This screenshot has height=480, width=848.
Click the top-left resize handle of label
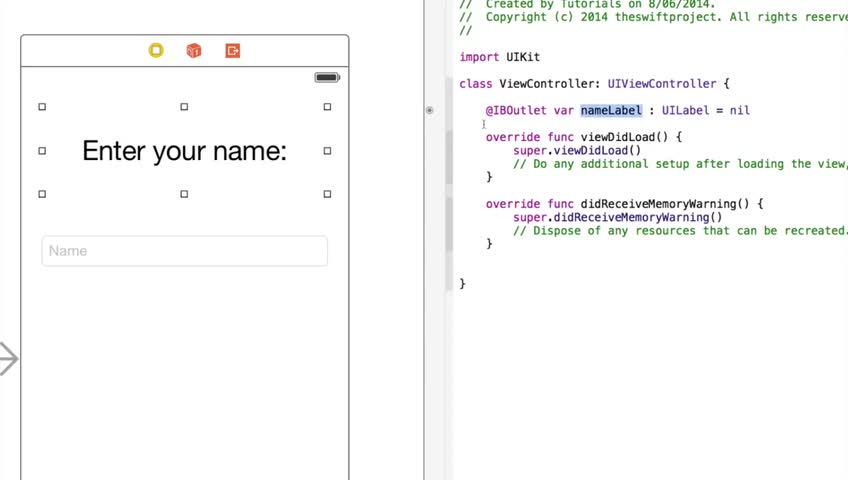click(x=42, y=107)
